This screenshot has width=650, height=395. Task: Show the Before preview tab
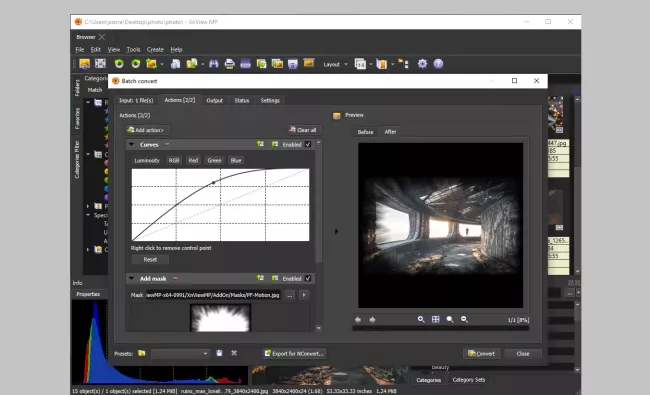click(x=365, y=132)
